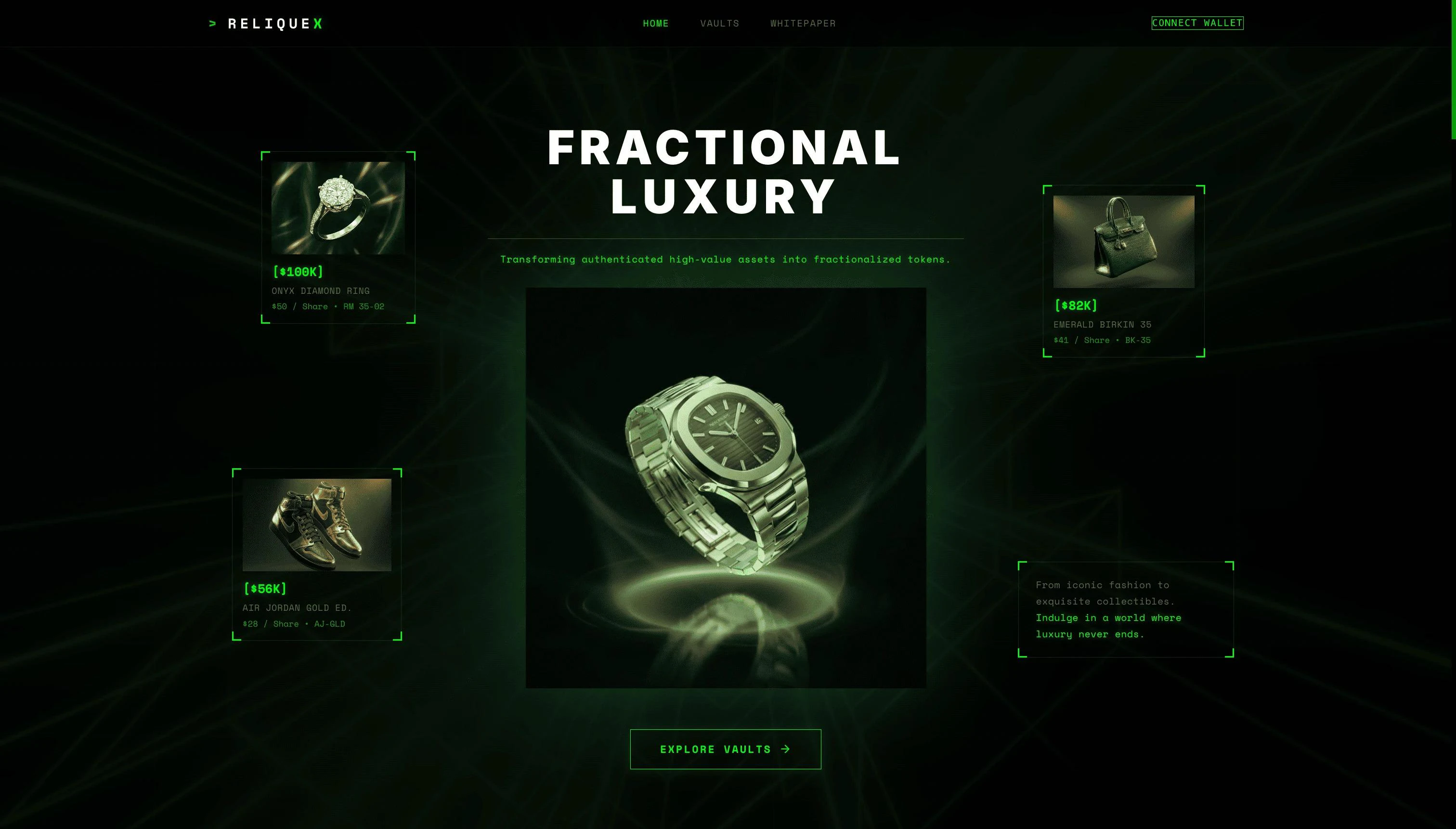Go to the Vaults page
The height and width of the screenshot is (829, 1456).
coord(719,23)
